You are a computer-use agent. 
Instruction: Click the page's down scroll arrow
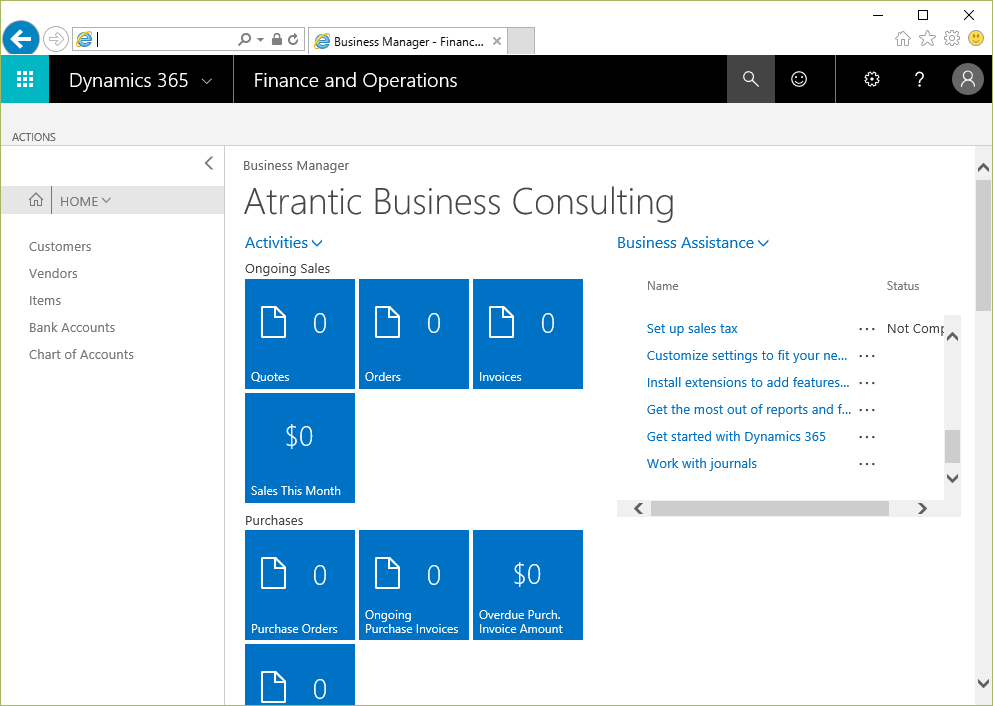[983, 683]
